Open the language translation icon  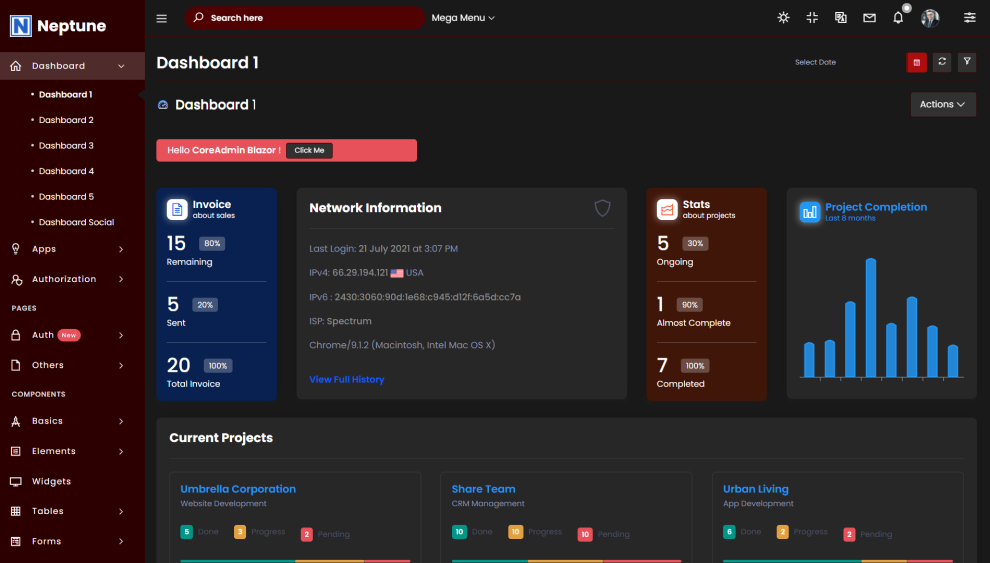(x=841, y=18)
